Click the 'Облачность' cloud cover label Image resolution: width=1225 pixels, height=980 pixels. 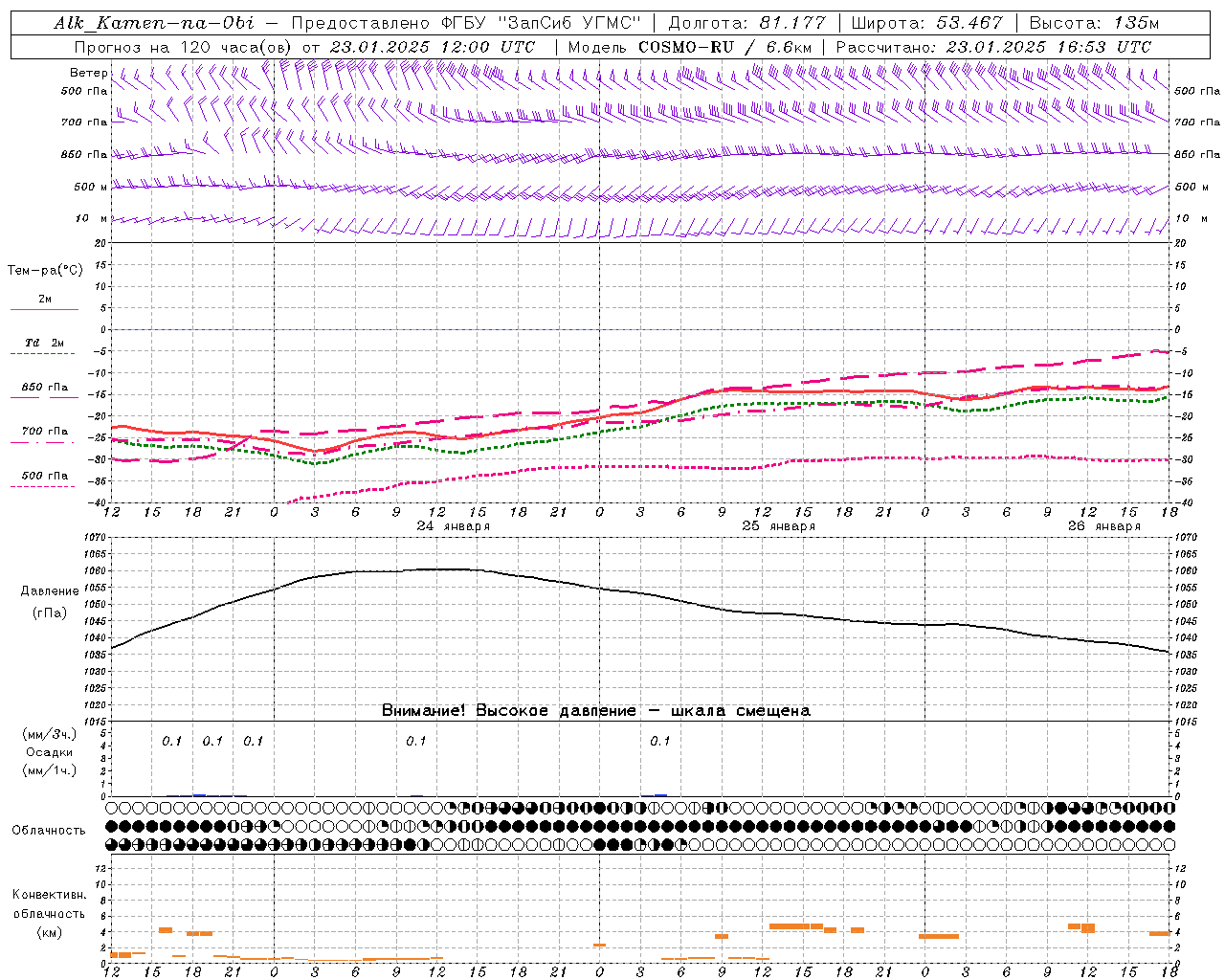pyautogui.click(x=49, y=831)
